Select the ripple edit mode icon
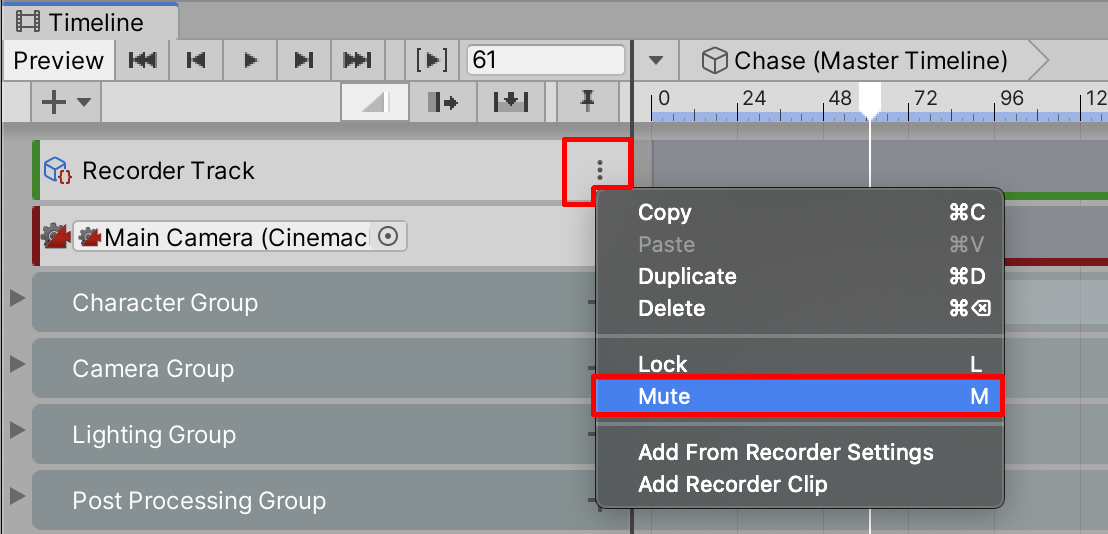Screen dimensions: 1108x534 [x=443, y=102]
